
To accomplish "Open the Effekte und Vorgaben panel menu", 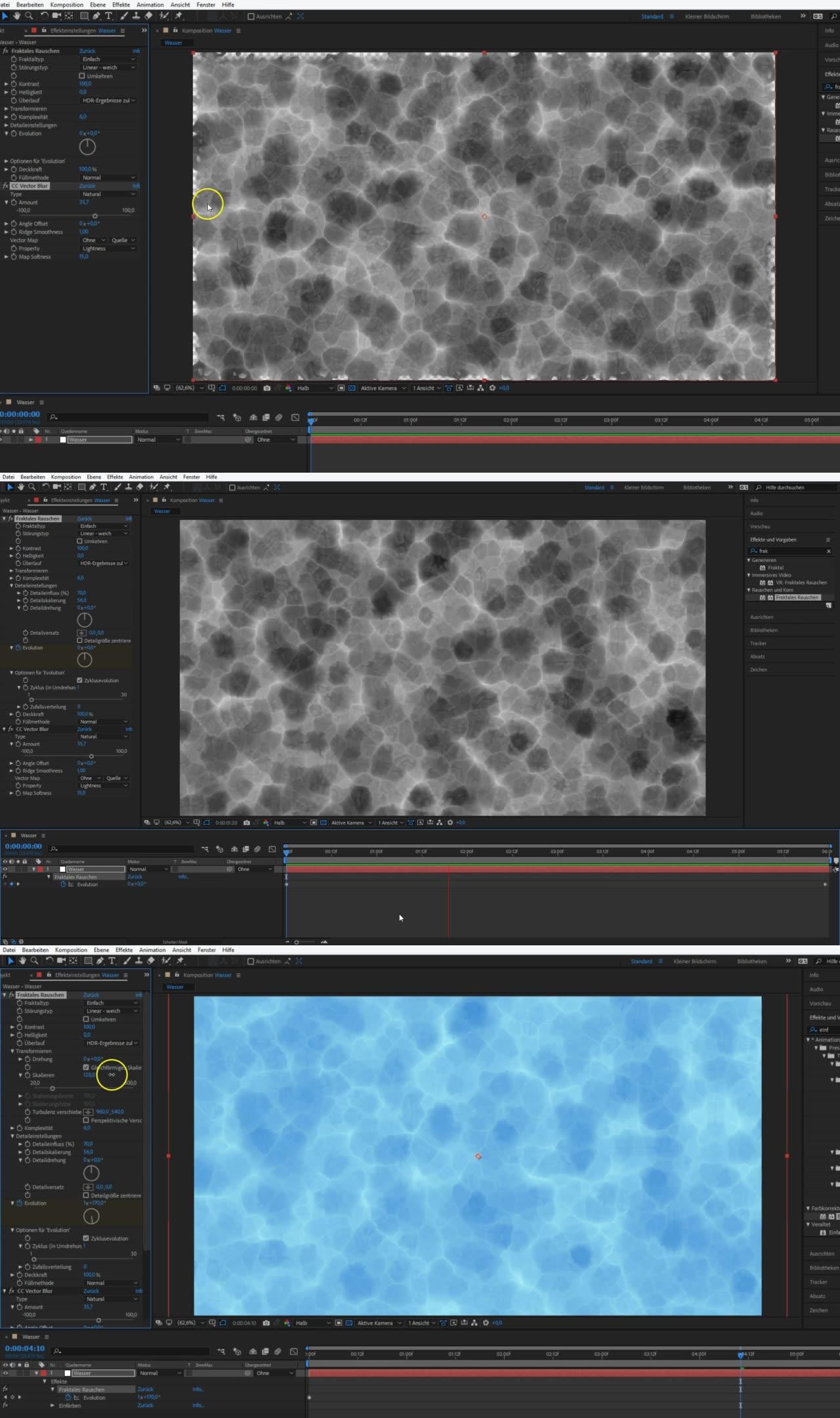I will pos(828,540).
